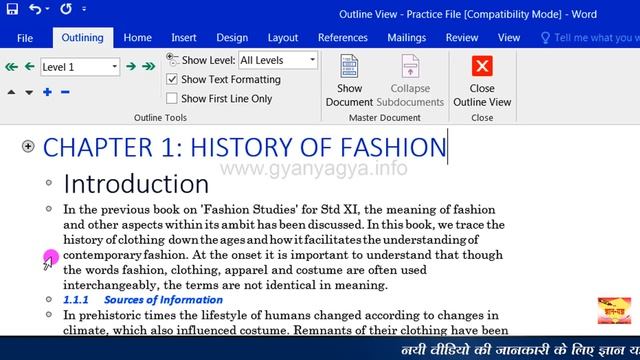Repeat the last action (redo icon)
Viewport: 640px width, 360px height.
pyautogui.click(x=66, y=9)
